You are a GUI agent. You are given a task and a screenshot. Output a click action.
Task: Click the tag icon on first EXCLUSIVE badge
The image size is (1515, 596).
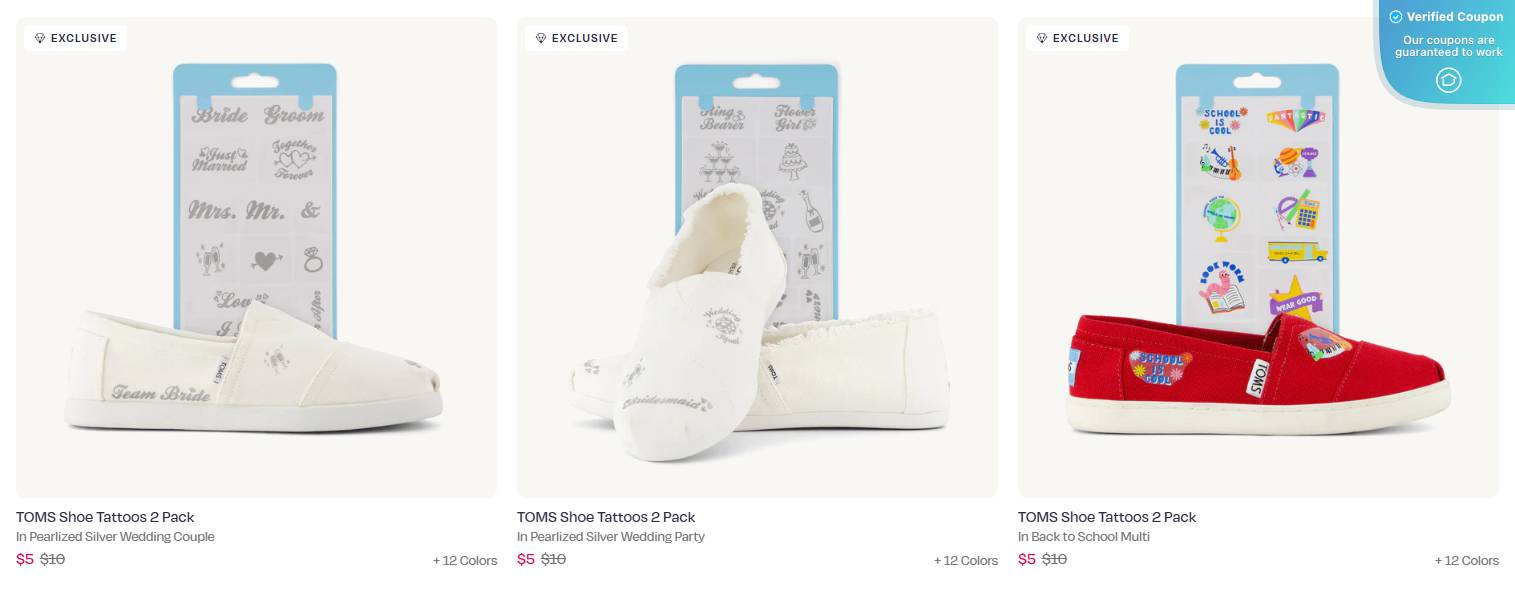[40, 38]
